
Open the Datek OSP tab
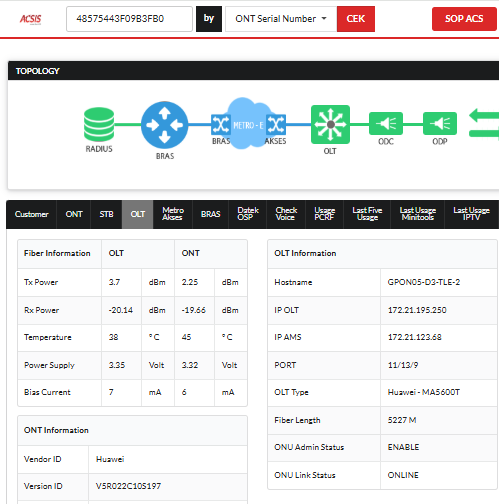coord(248,214)
